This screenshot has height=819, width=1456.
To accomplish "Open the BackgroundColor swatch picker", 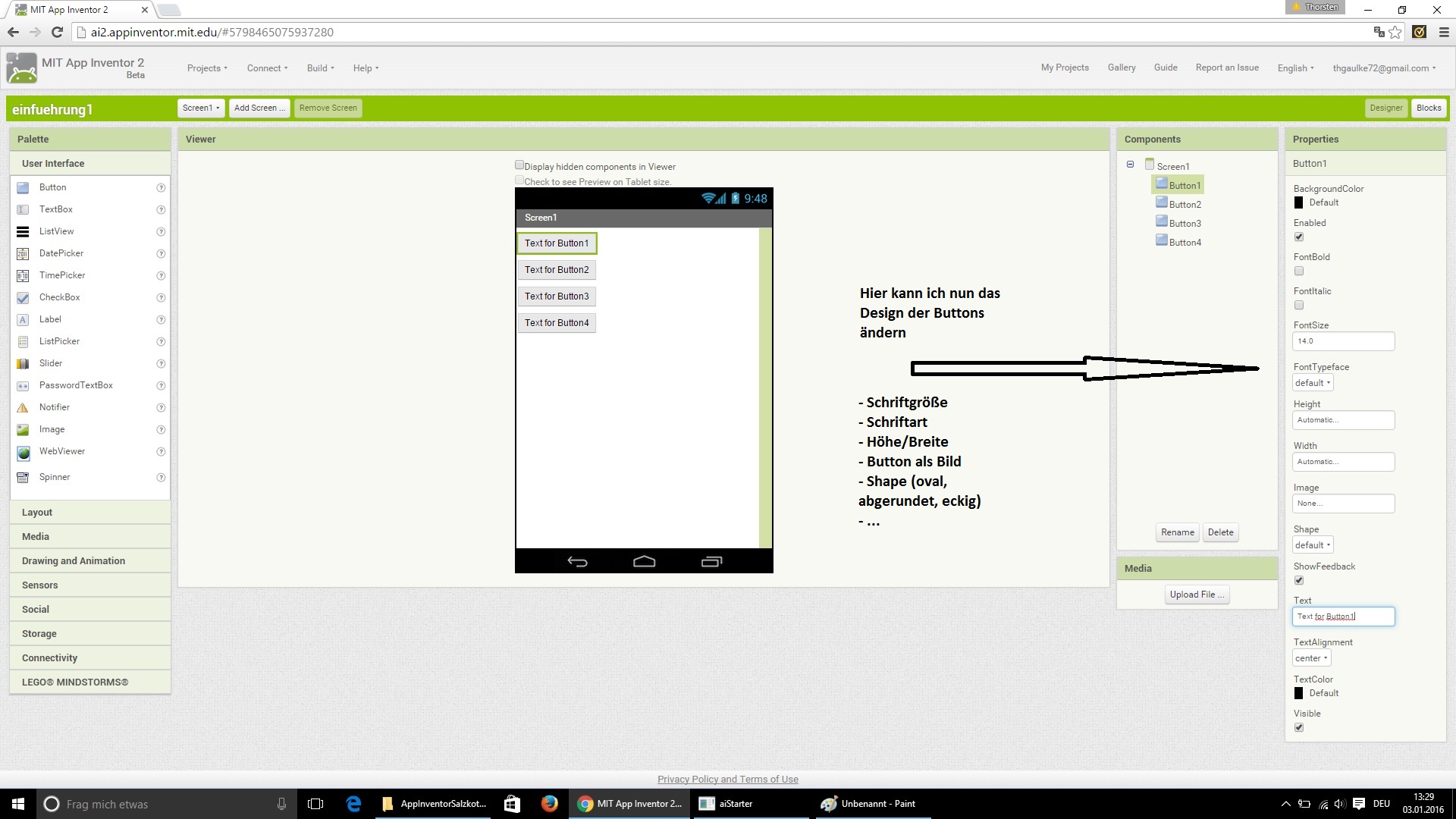I will point(1298,202).
